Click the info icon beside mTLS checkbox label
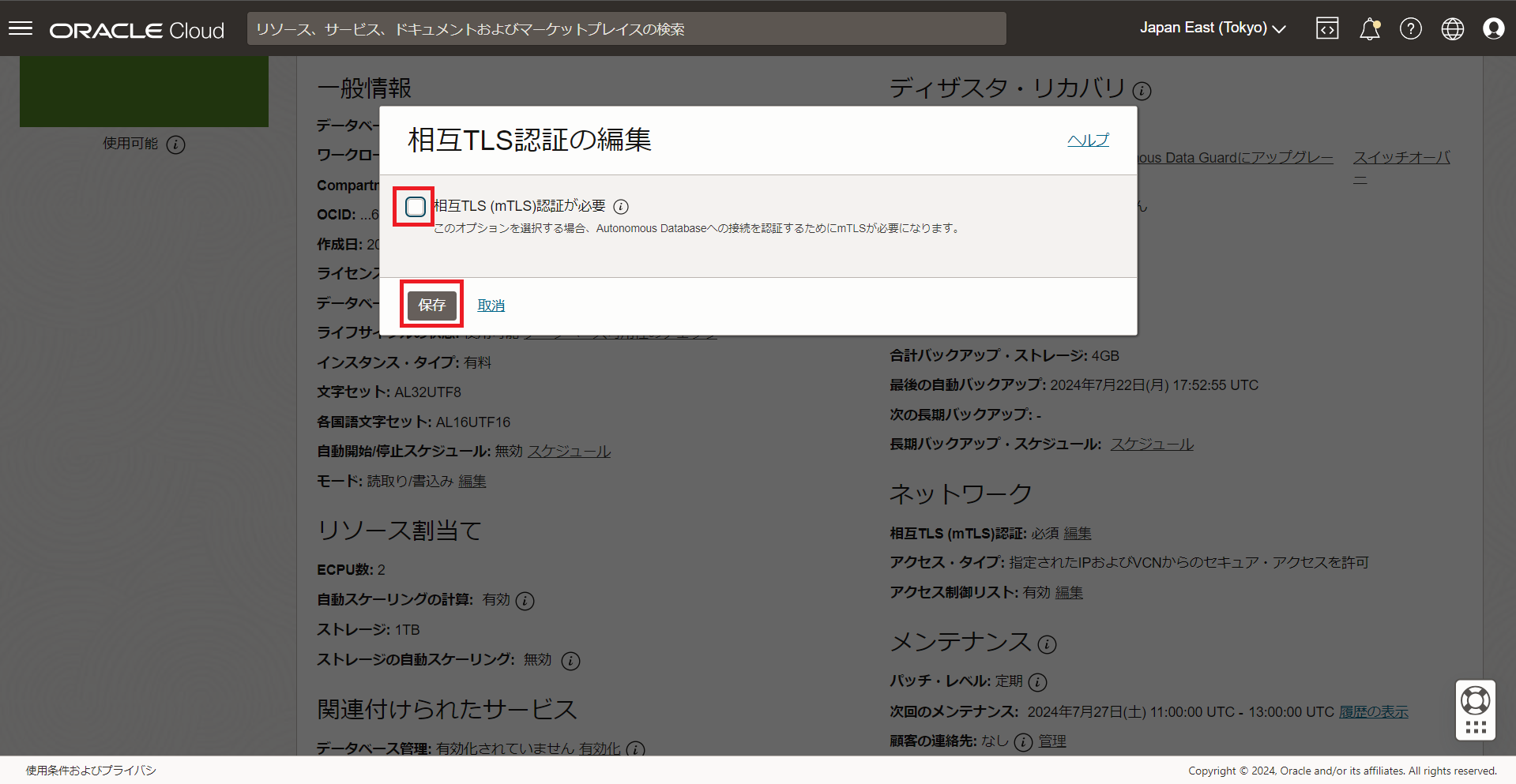Viewport: 1516px width, 784px height. pyautogui.click(x=621, y=207)
